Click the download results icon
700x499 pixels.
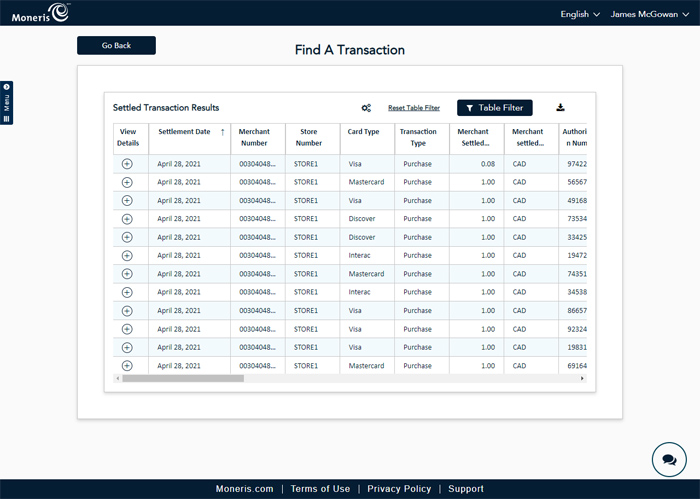click(x=561, y=108)
